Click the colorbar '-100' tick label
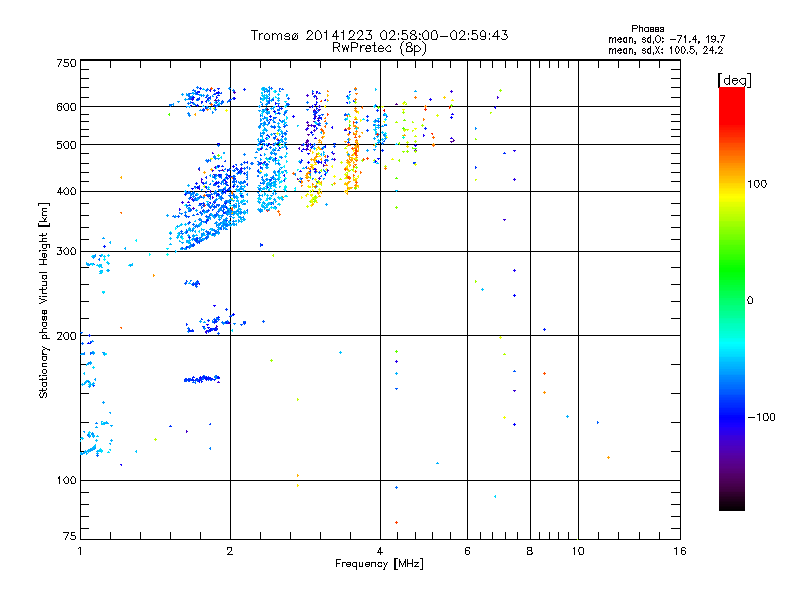Screen dimensions: 800x600 click(x=762, y=417)
